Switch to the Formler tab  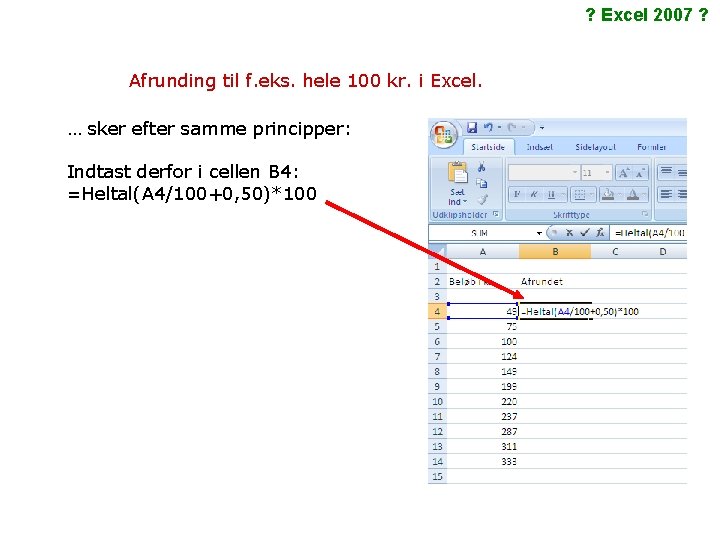(x=651, y=147)
